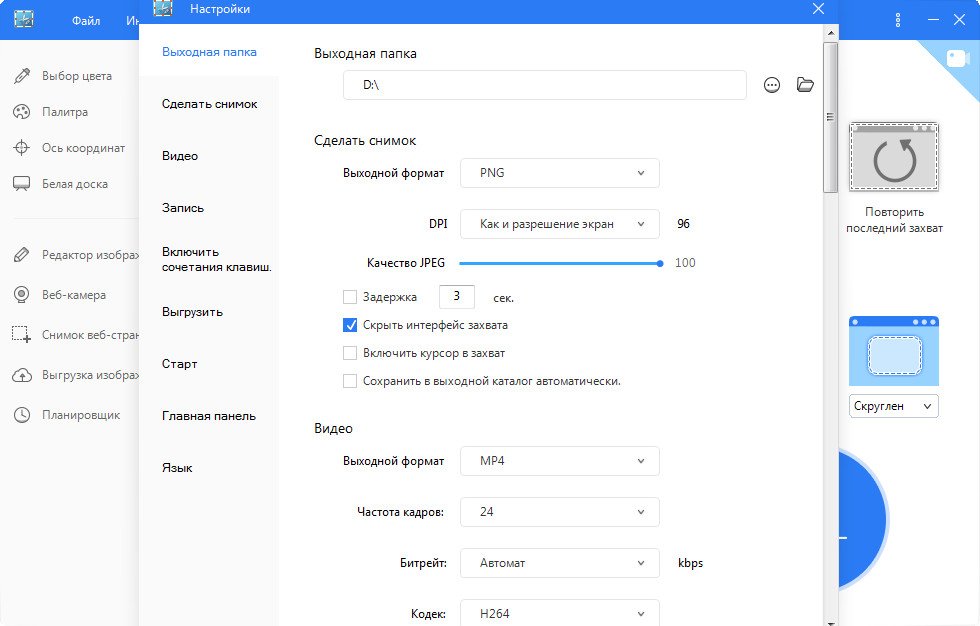Toggle auto-save to output folder checkbox
Screen dimensions: 980x626
(x=350, y=380)
